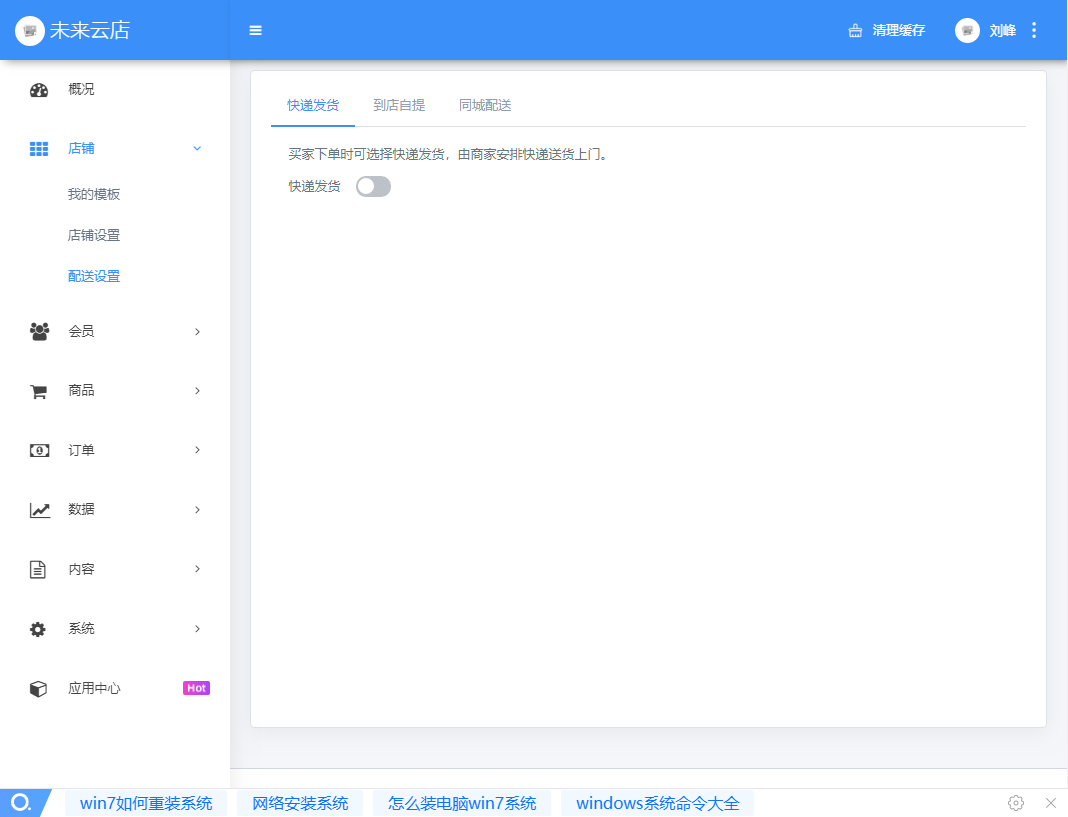
Task: Expand the 内容 submenu arrow
Action: tap(197, 569)
